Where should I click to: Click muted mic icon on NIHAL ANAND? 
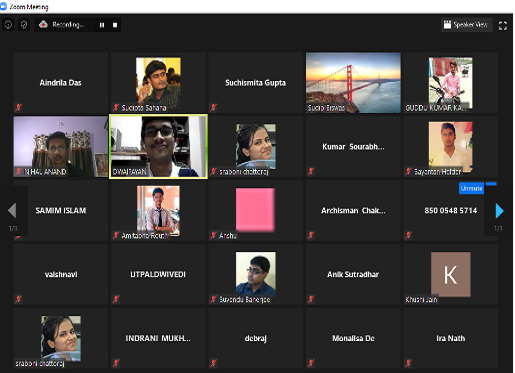(19, 171)
